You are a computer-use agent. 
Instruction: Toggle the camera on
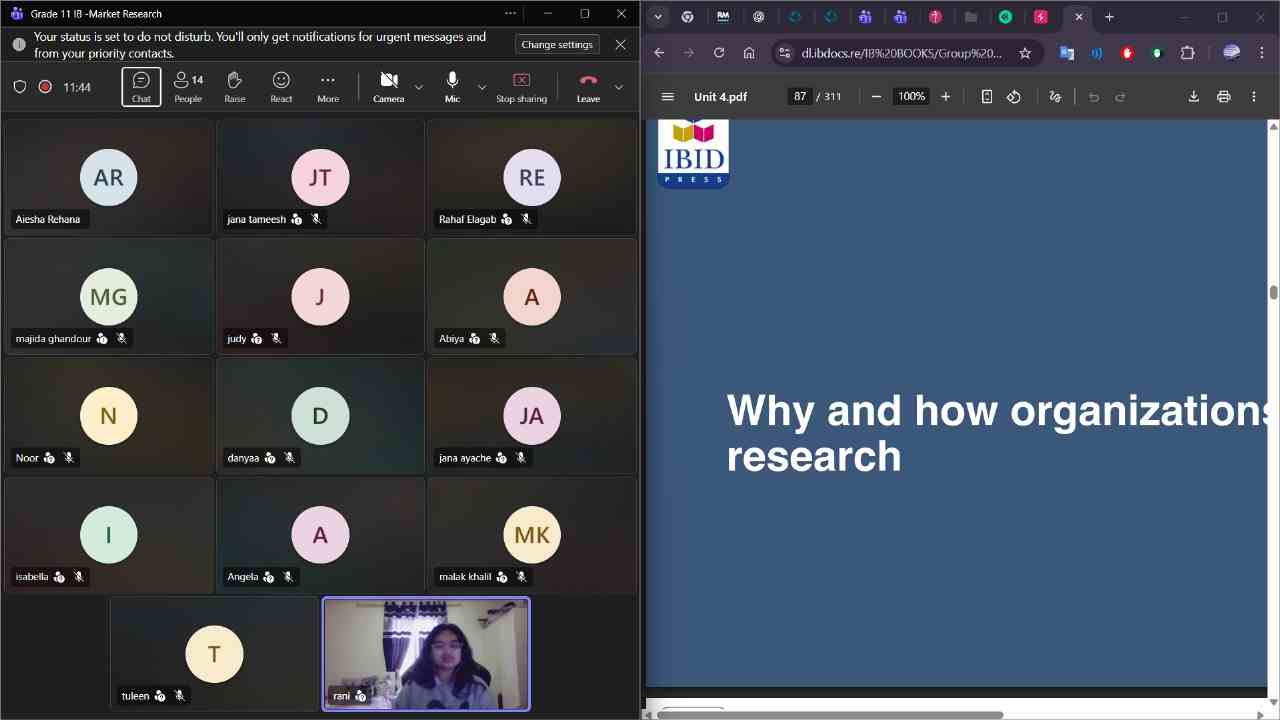click(389, 87)
